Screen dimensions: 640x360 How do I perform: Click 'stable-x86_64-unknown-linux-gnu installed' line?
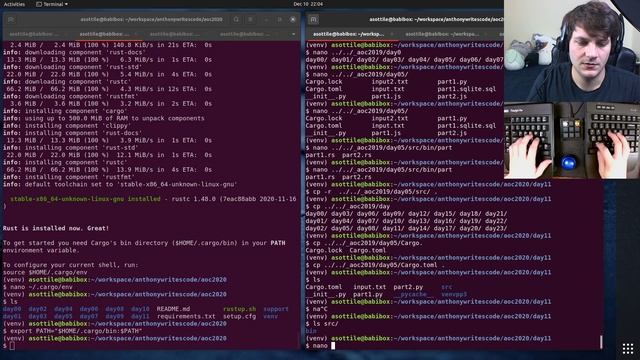[x=85, y=199]
